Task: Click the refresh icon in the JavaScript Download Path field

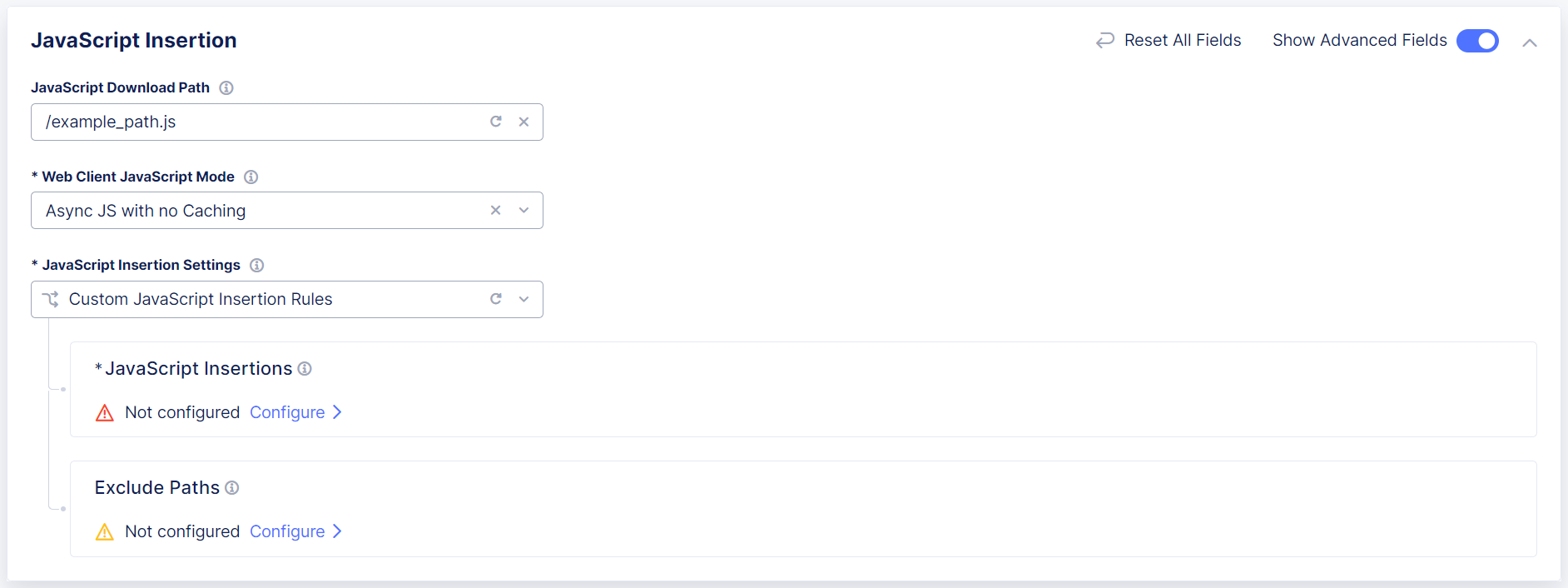Action: pos(496,122)
